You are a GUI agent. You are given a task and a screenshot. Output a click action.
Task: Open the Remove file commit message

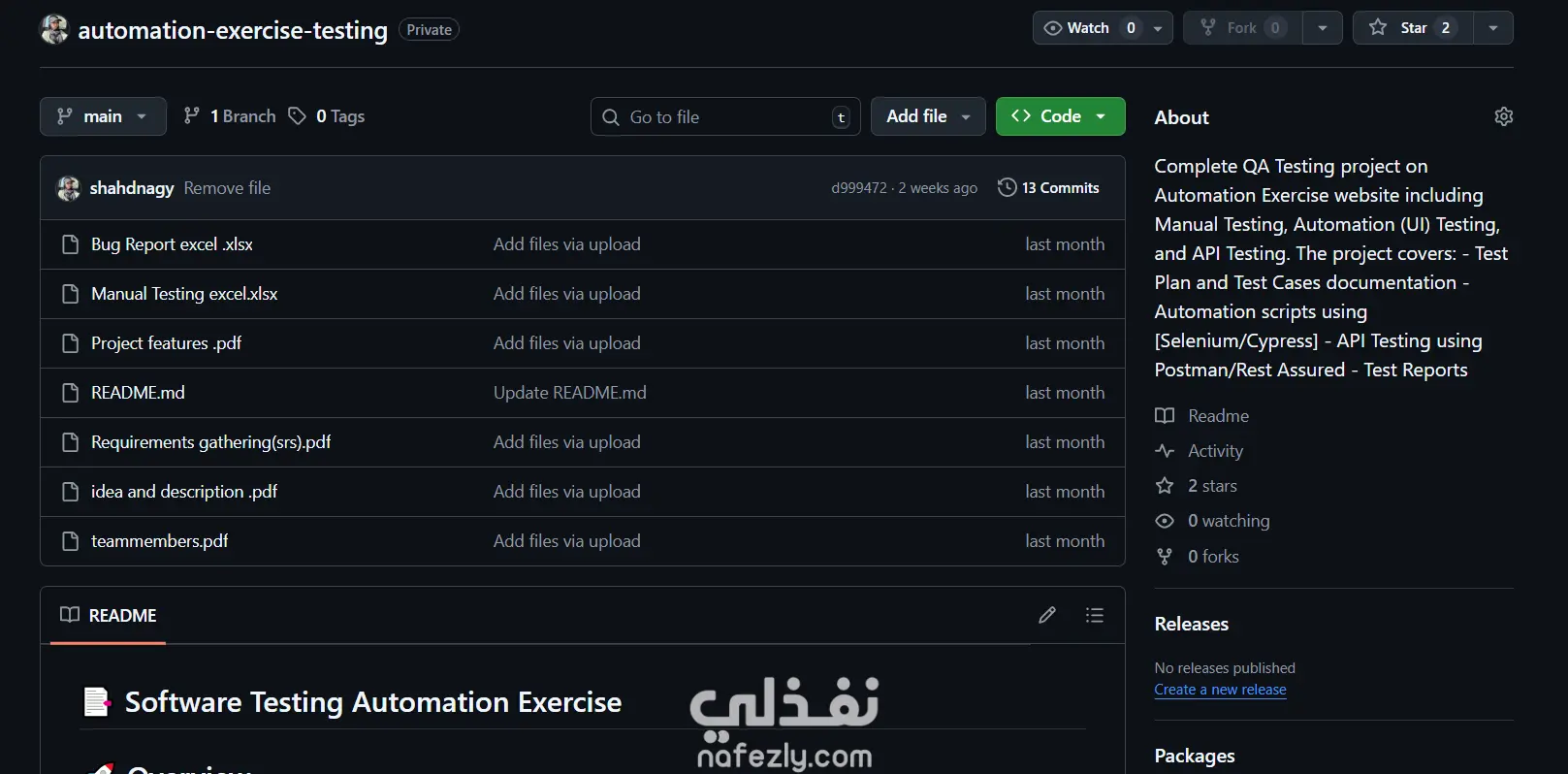(227, 188)
